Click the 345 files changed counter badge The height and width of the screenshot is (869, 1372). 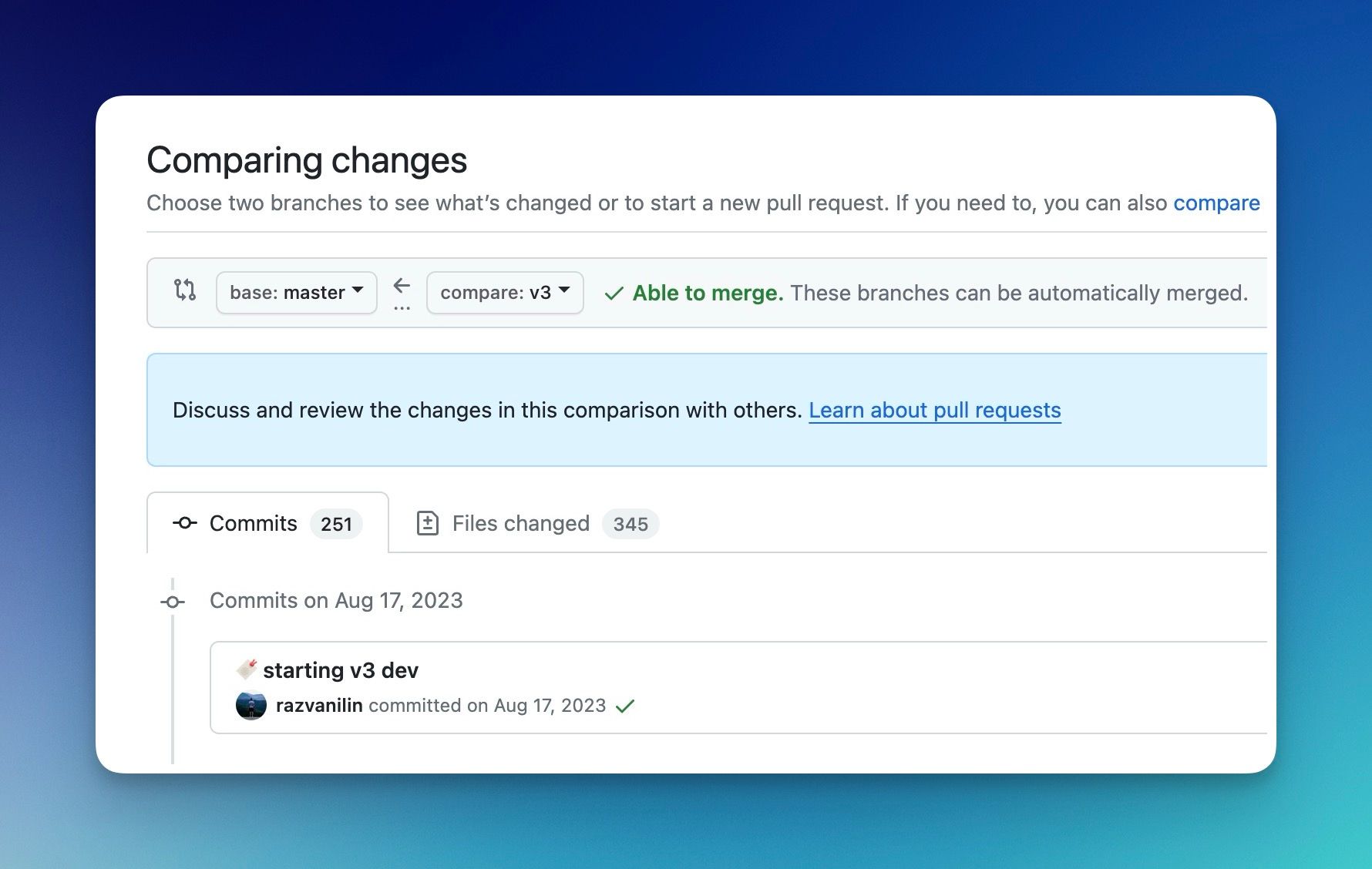[631, 523]
